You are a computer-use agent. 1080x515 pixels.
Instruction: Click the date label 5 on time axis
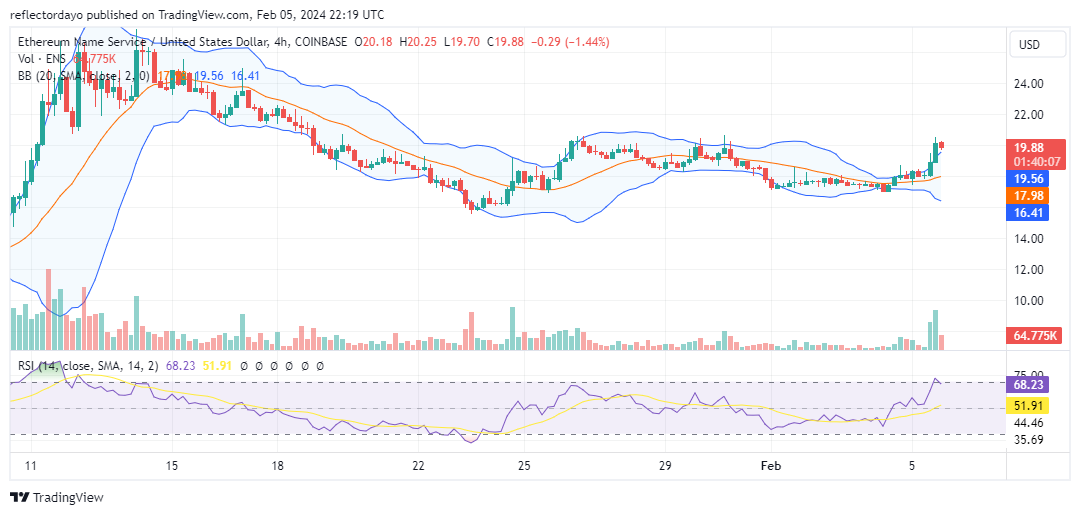[x=912, y=465]
